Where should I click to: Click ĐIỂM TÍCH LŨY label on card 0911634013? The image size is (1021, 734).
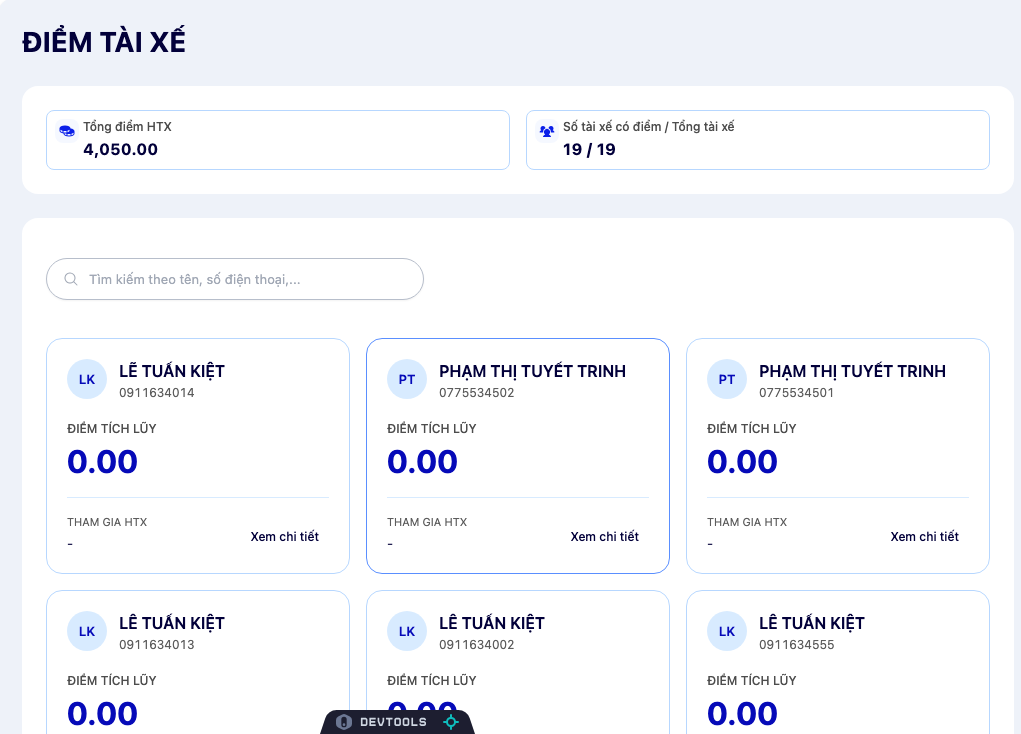tap(112, 680)
